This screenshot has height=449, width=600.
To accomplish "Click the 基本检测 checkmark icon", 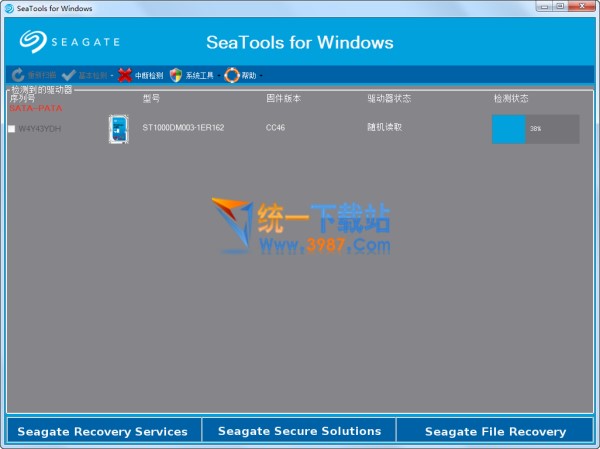I will pyautogui.click(x=68, y=75).
